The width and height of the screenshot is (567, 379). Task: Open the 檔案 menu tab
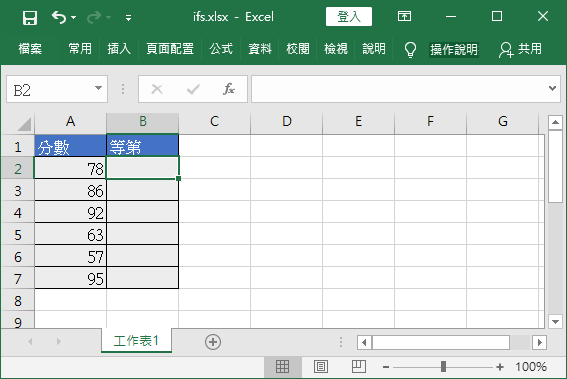tap(30, 48)
